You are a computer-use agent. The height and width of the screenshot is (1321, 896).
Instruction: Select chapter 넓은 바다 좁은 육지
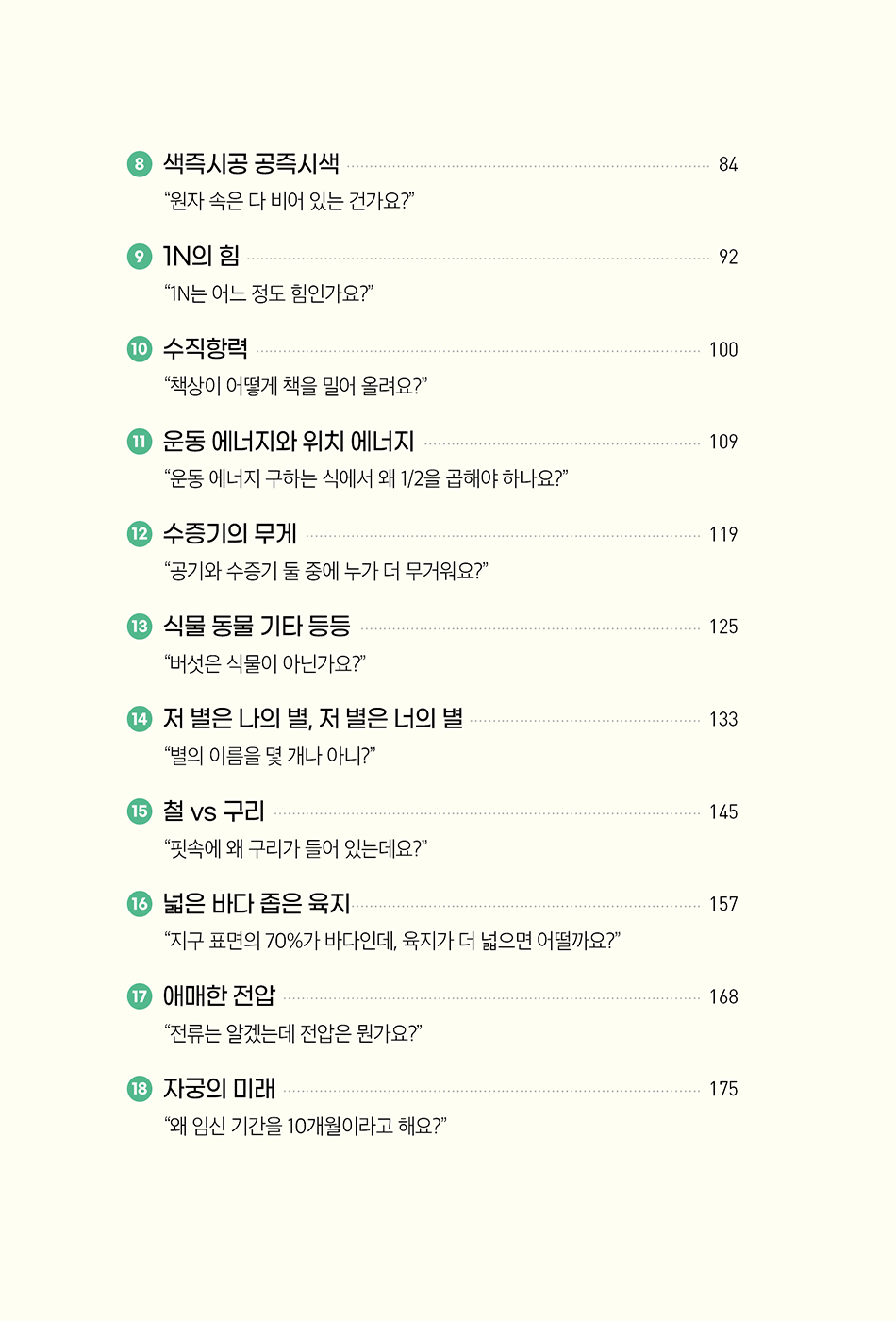(257, 903)
